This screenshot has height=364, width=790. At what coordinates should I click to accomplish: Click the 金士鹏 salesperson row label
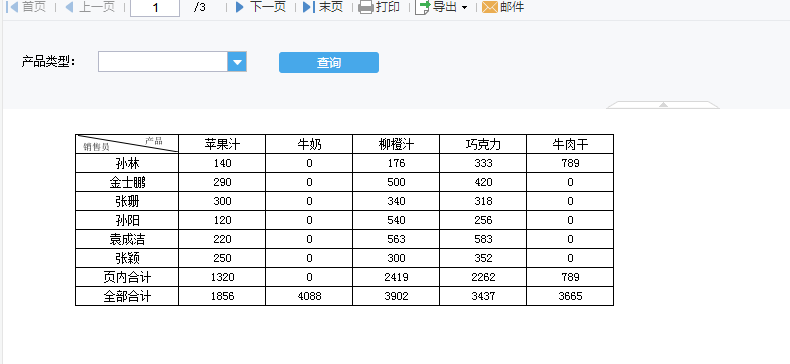coord(127,183)
